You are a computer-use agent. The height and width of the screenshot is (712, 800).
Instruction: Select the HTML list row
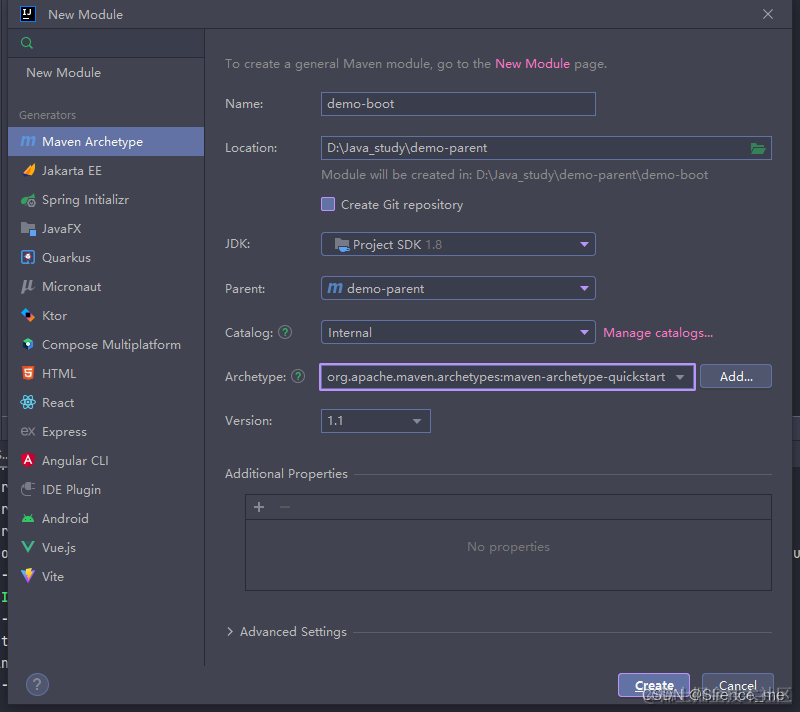[x=106, y=374]
